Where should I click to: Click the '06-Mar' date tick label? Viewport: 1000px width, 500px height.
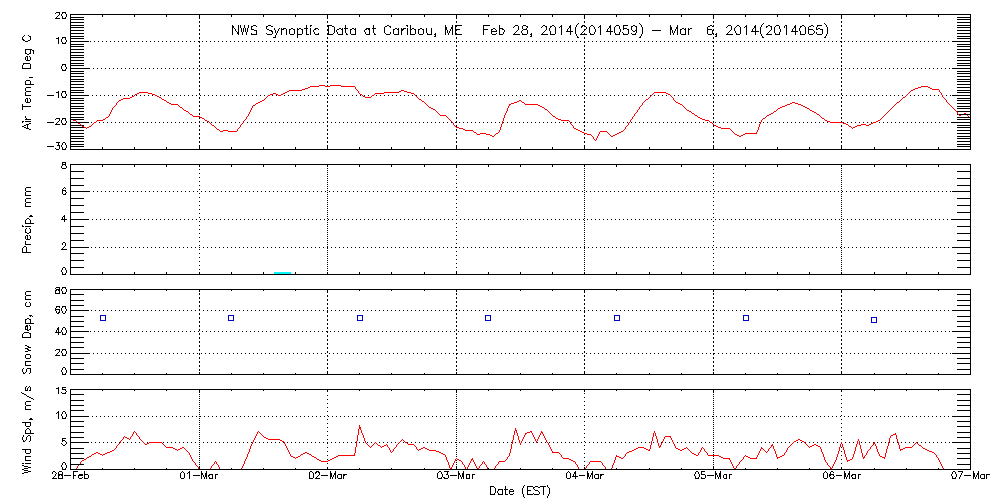(842, 478)
